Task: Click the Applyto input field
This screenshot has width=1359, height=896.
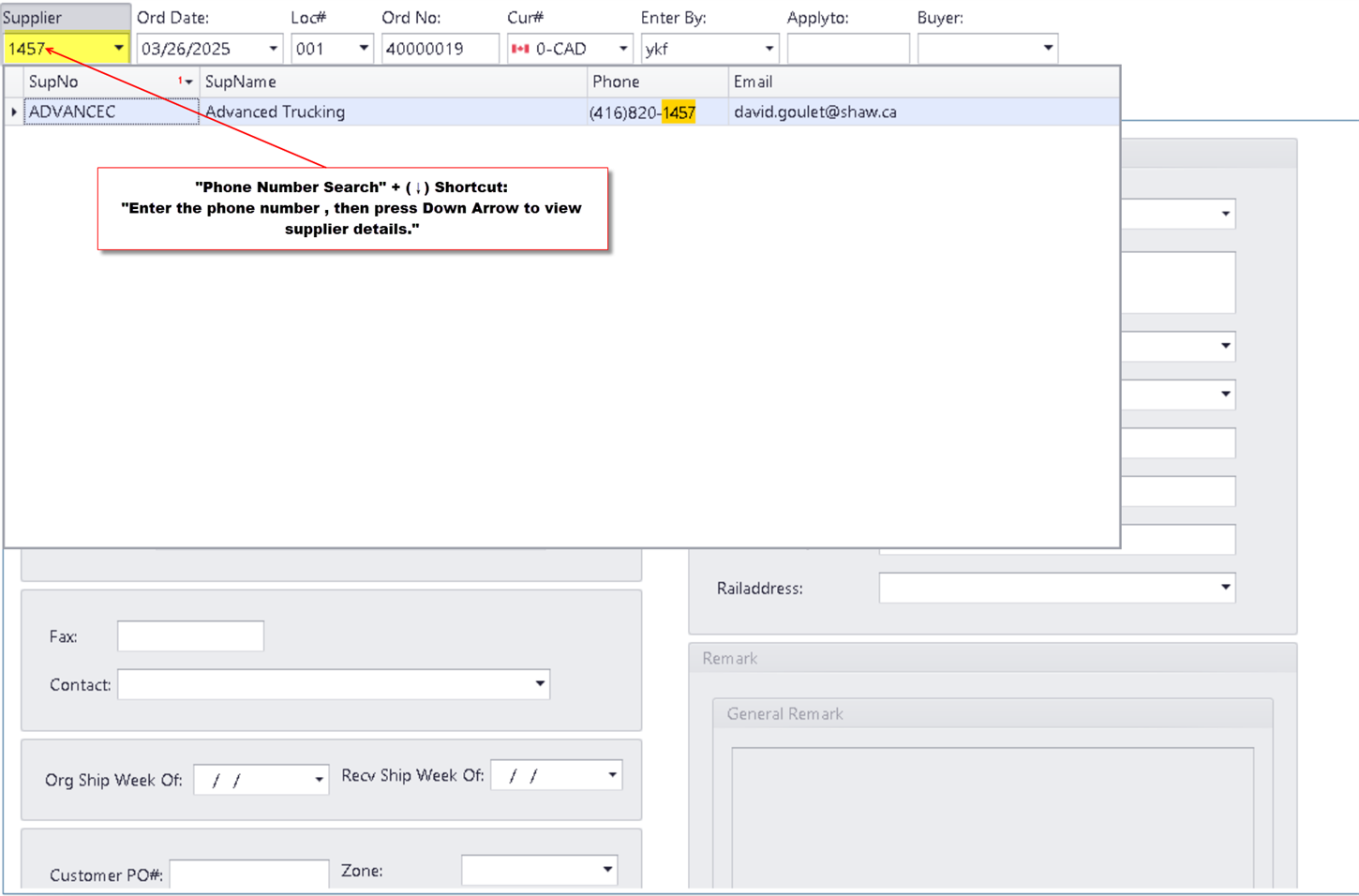Action: [x=847, y=49]
